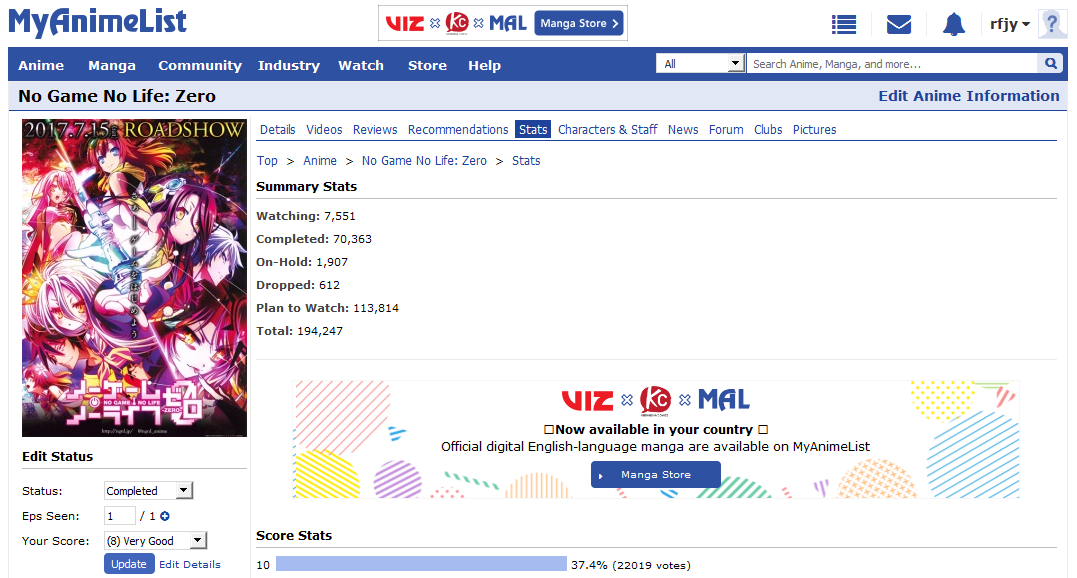The width and height of the screenshot is (1077, 578).
Task: Open the Help menu
Action: pos(484,65)
